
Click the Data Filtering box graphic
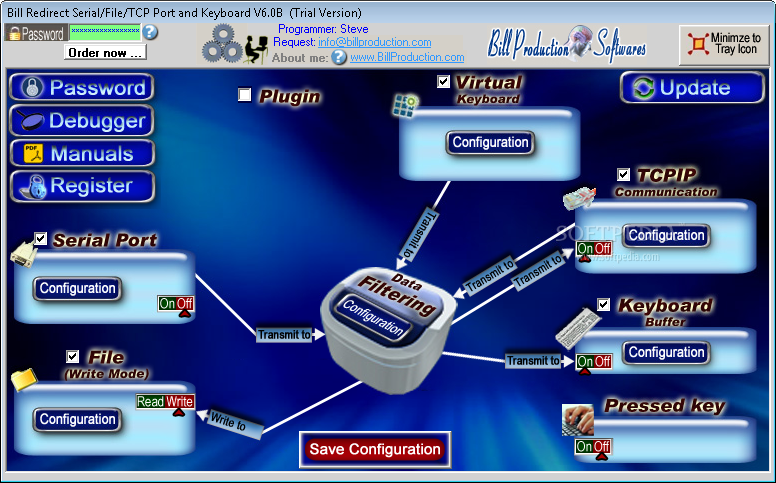388,333
